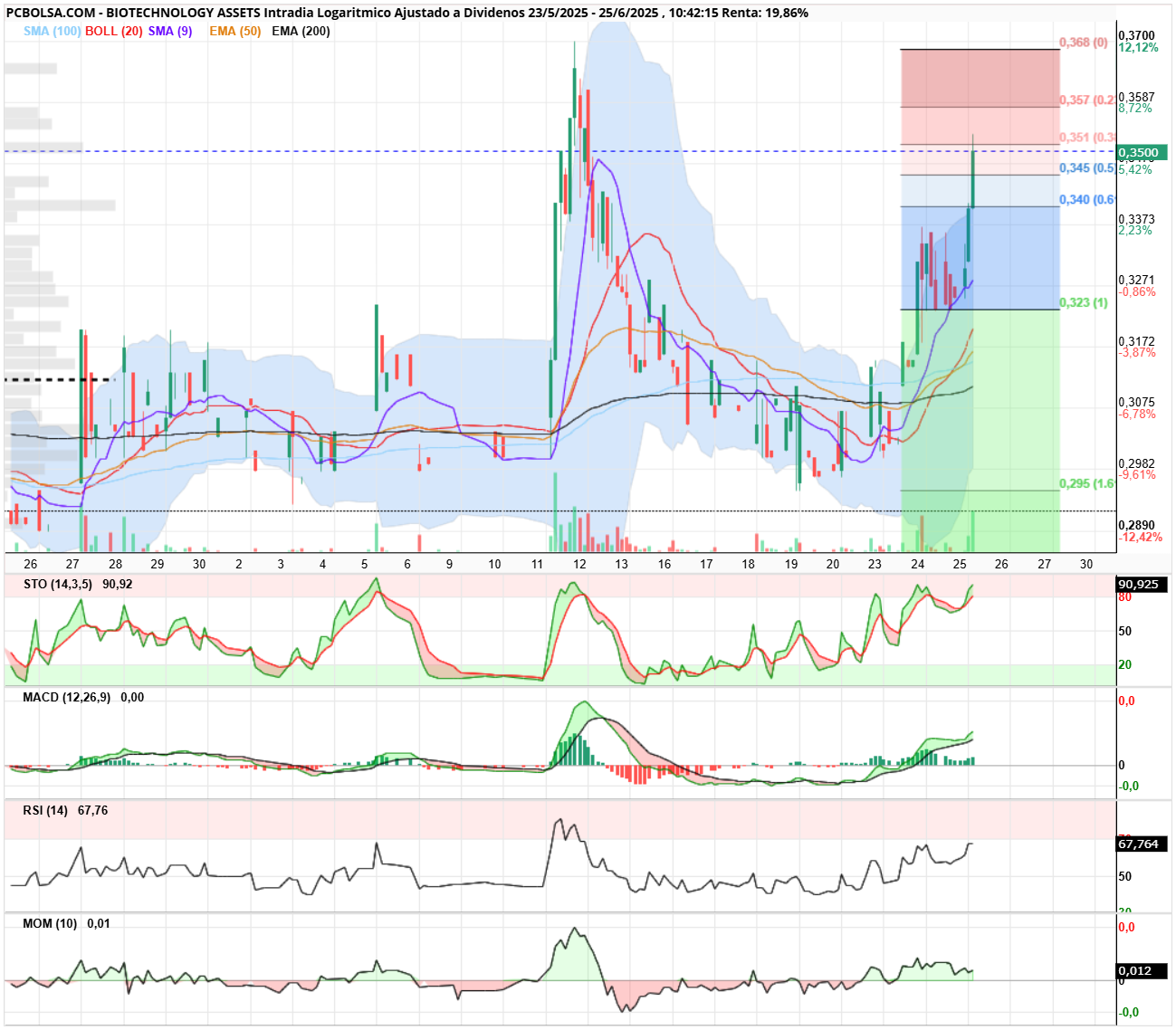1176x1030 pixels.
Task: Click price axis value 0,3075
Action: point(1137,403)
